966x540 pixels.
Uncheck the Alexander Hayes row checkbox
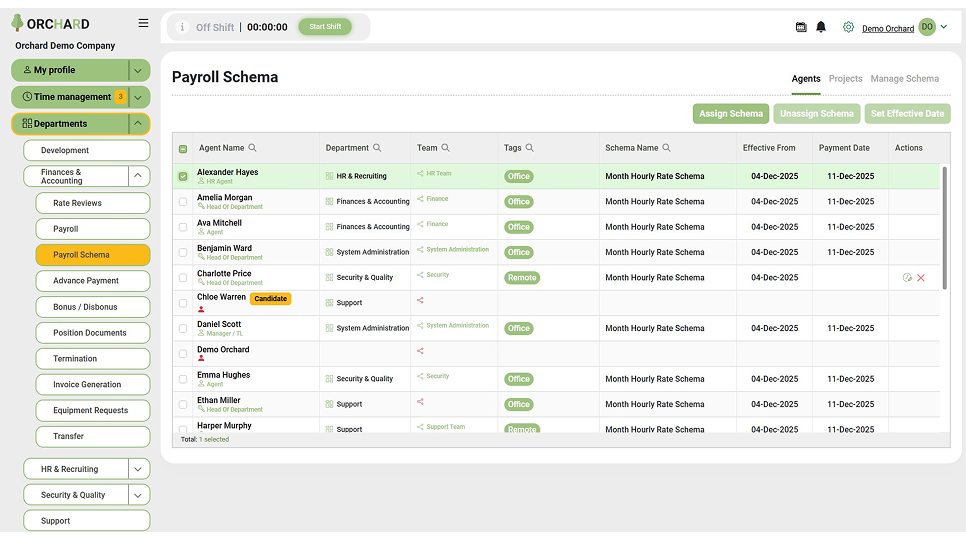(183, 176)
